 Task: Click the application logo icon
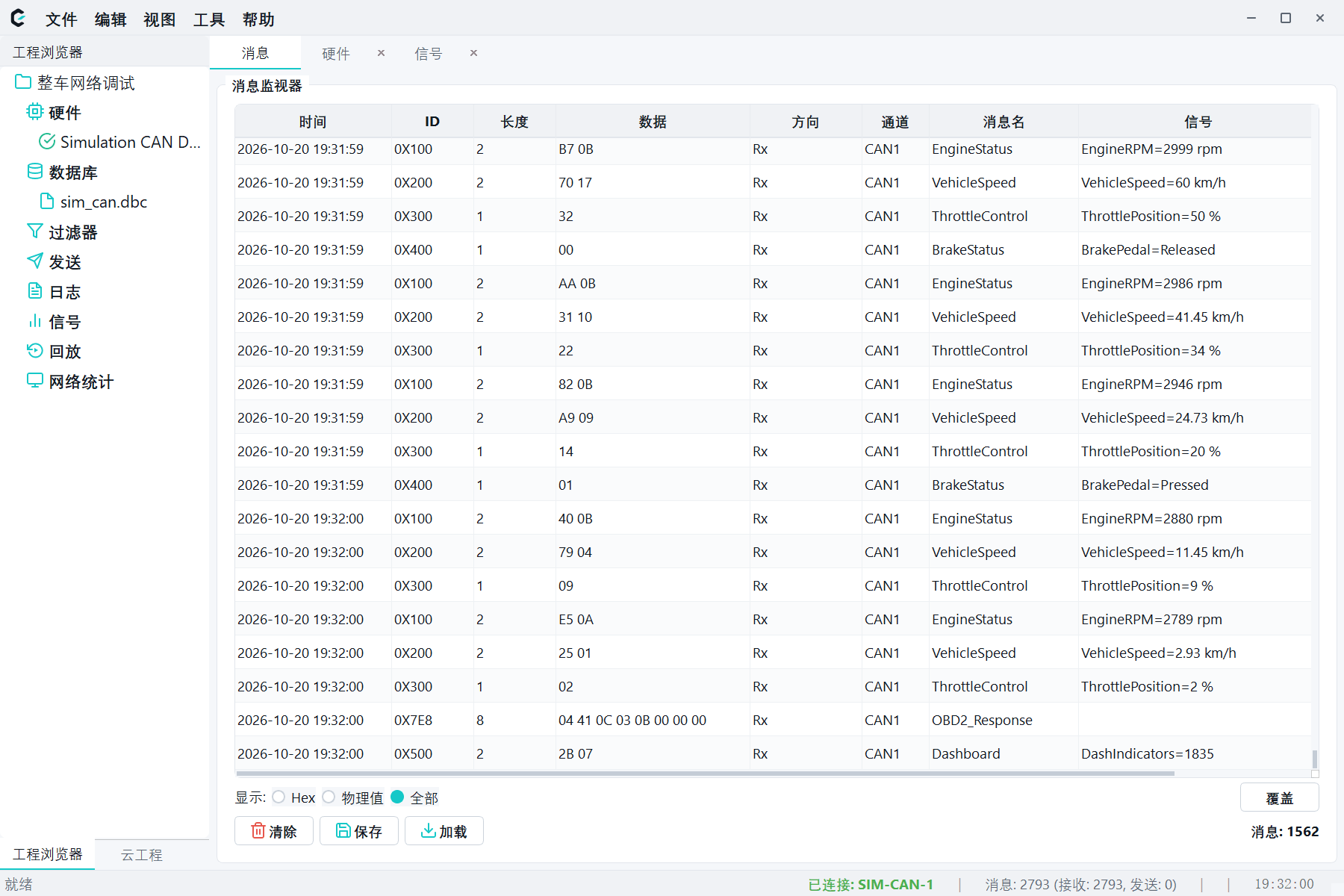18,18
